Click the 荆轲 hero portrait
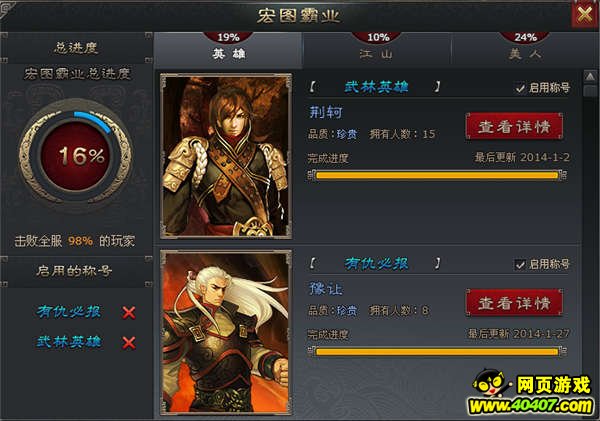Screen dimensions: 600x421 tap(226, 156)
